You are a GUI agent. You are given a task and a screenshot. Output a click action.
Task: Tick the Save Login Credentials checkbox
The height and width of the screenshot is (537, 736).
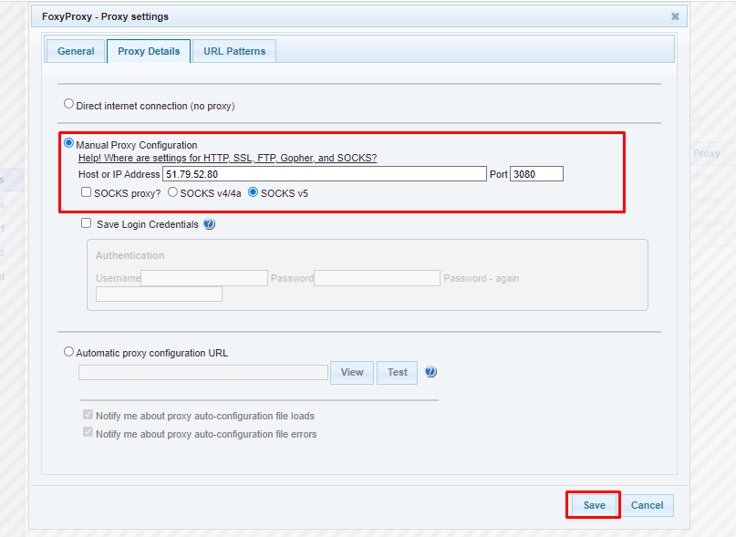point(86,224)
